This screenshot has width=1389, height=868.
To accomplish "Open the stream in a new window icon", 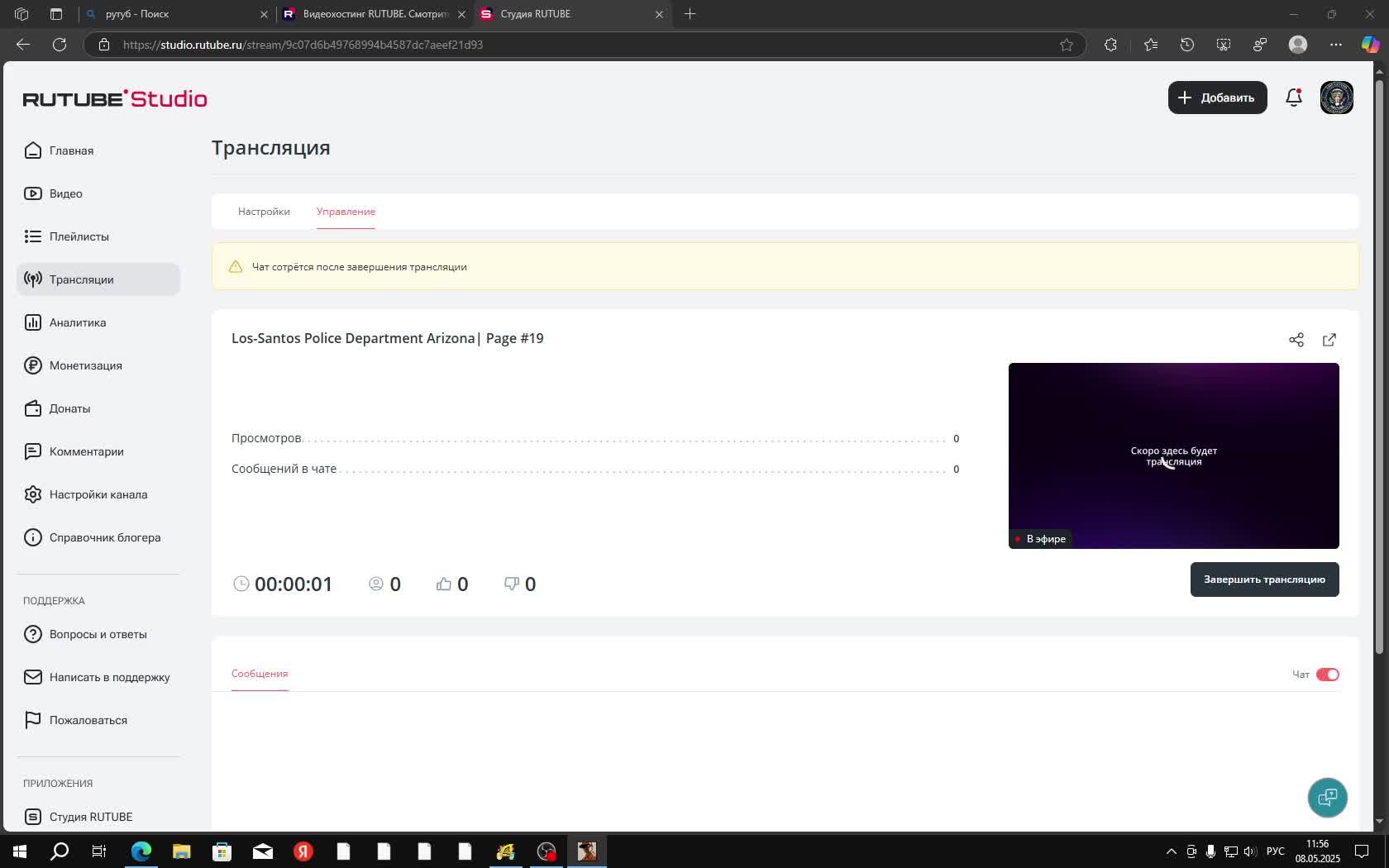I will tap(1329, 340).
